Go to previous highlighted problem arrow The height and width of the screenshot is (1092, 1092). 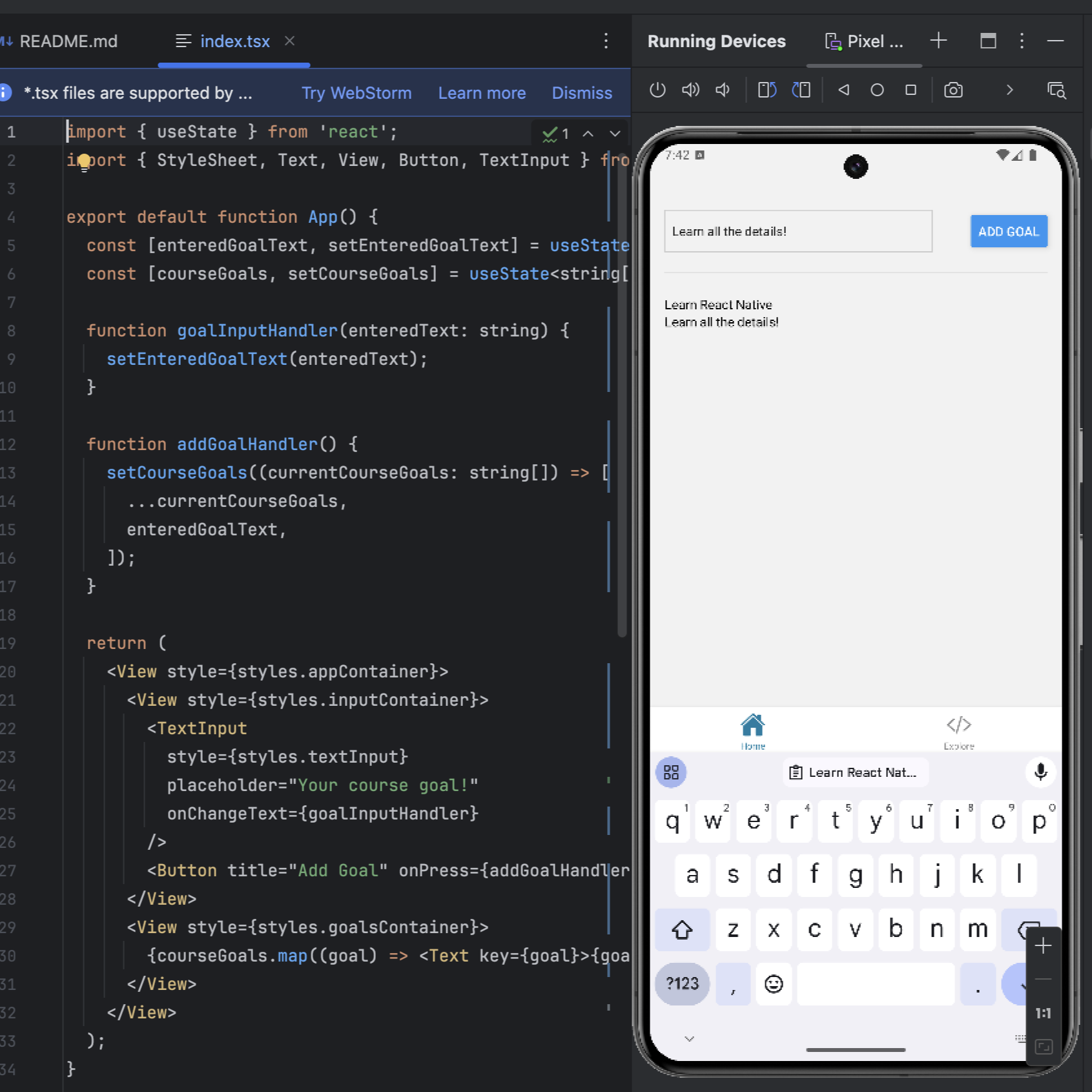tap(588, 134)
